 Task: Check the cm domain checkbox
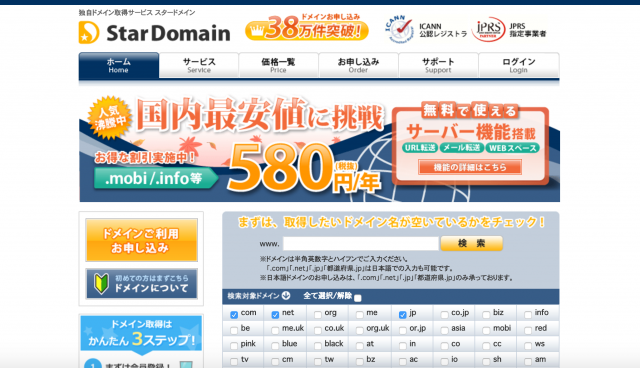point(275,361)
